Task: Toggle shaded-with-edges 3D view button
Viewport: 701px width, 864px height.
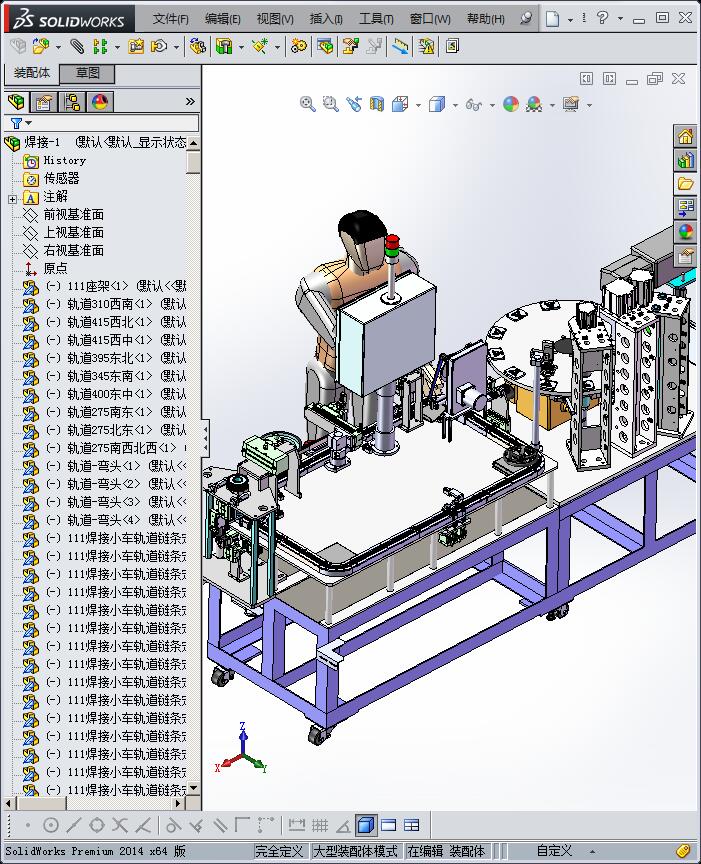Action: (x=365, y=825)
